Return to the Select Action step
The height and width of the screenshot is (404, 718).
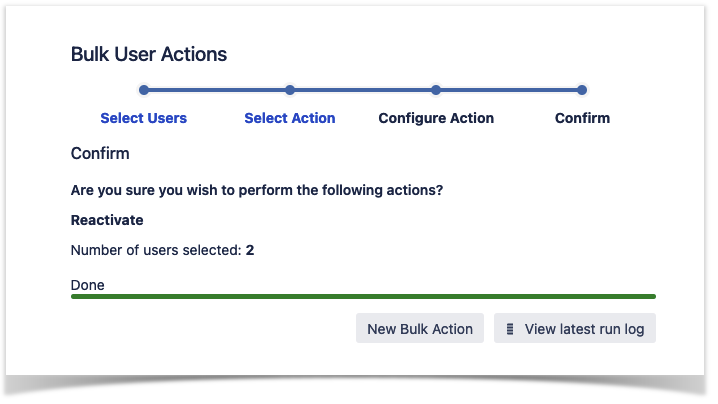click(290, 118)
